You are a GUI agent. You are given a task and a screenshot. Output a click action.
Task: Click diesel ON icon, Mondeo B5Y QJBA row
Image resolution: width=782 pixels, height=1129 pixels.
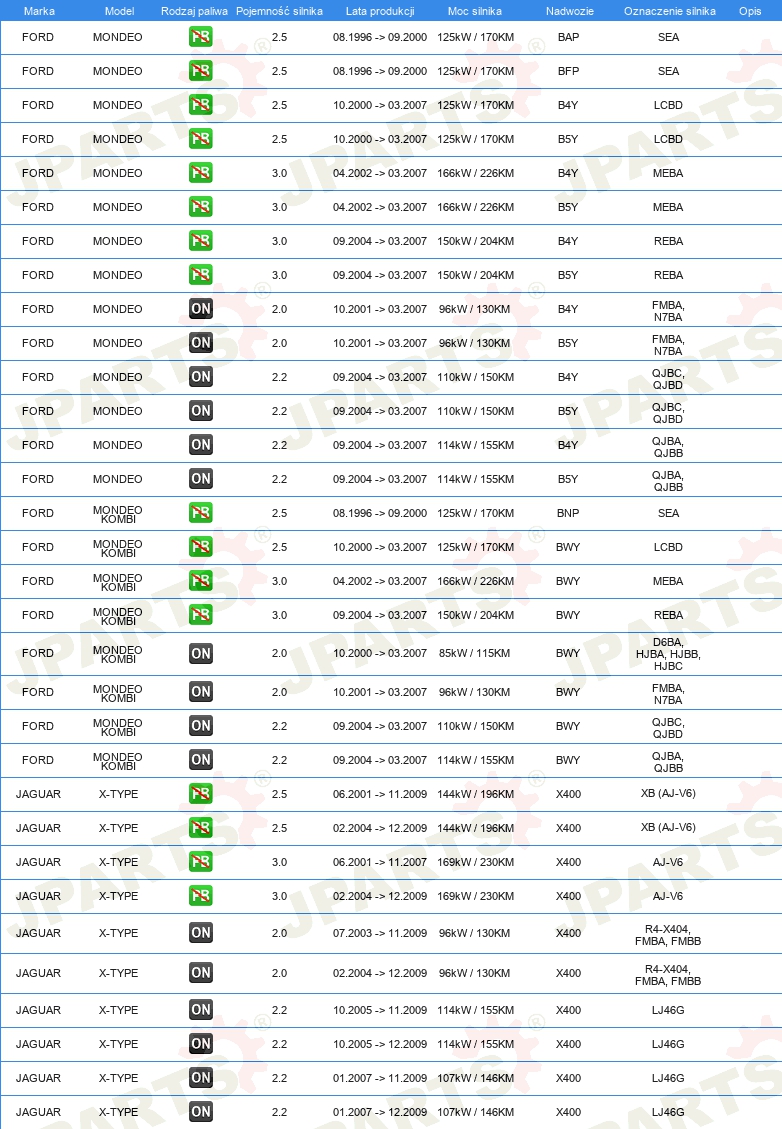(x=201, y=479)
